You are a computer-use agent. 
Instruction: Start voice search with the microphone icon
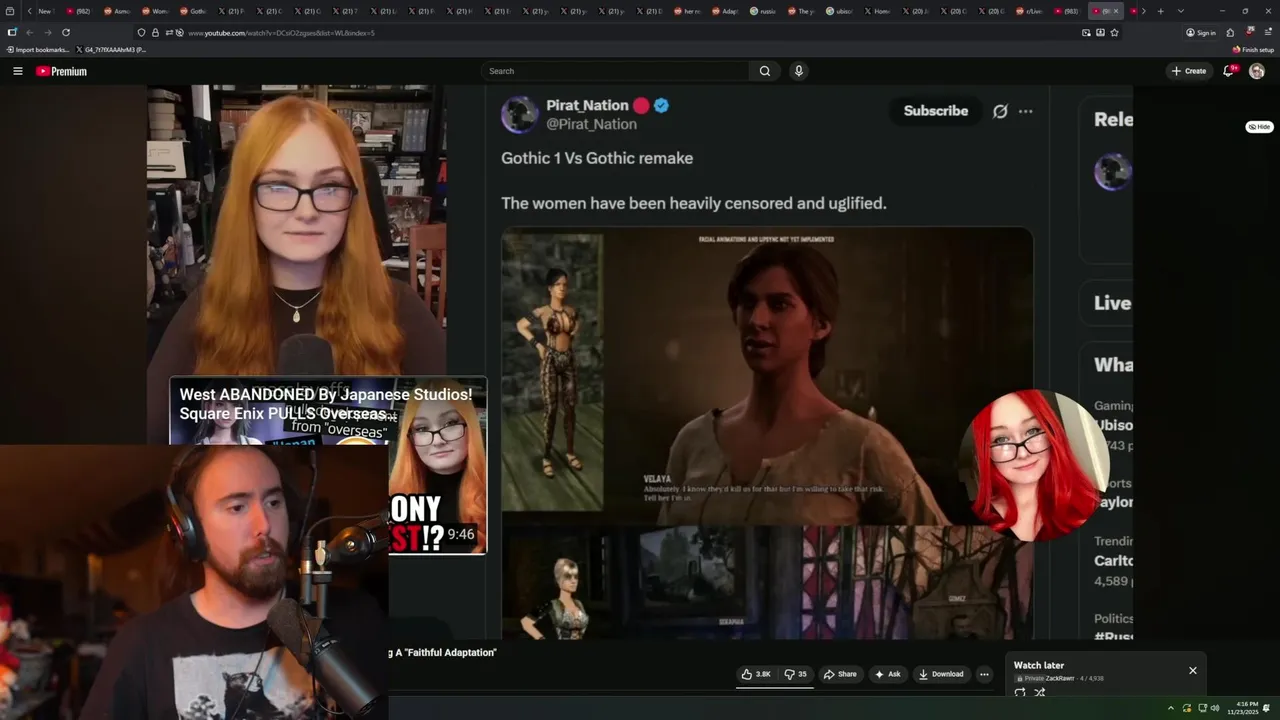click(x=798, y=71)
